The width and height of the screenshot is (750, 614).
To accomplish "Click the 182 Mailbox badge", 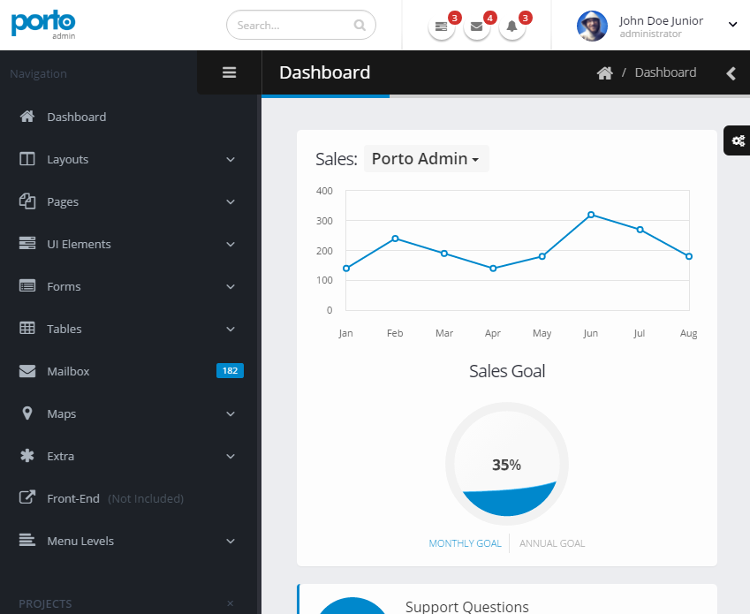I will [230, 371].
